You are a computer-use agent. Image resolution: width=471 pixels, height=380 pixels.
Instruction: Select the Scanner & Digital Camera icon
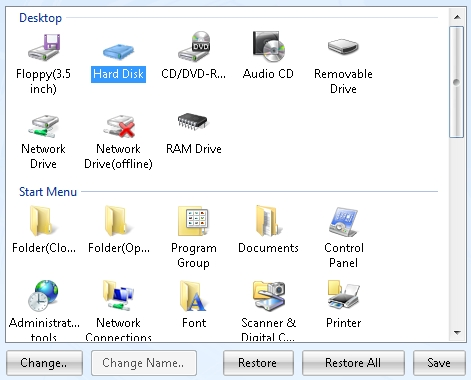tap(269, 296)
